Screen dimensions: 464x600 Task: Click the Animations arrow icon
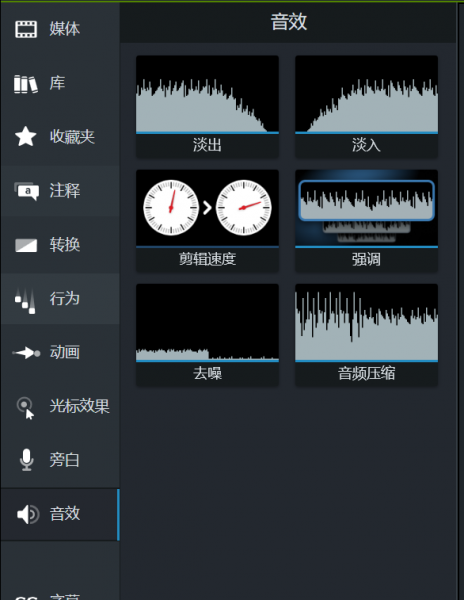coord(26,352)
